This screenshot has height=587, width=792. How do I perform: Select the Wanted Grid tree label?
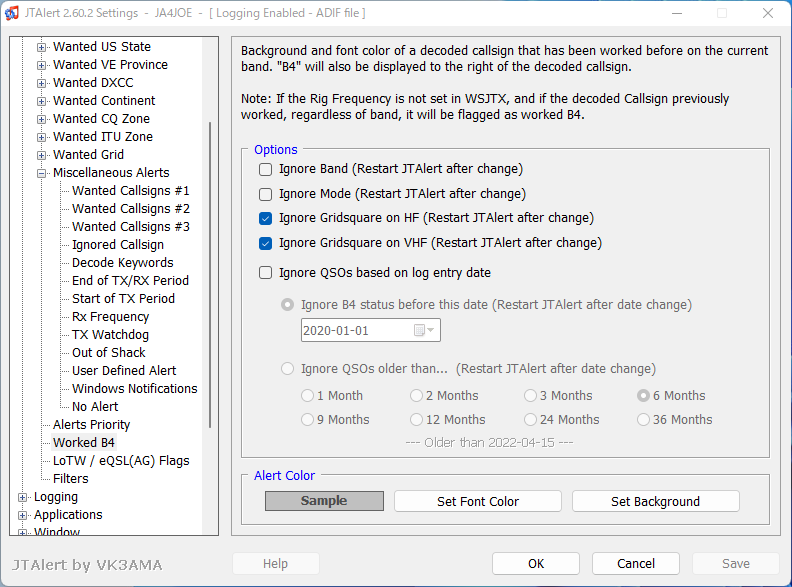88,155
